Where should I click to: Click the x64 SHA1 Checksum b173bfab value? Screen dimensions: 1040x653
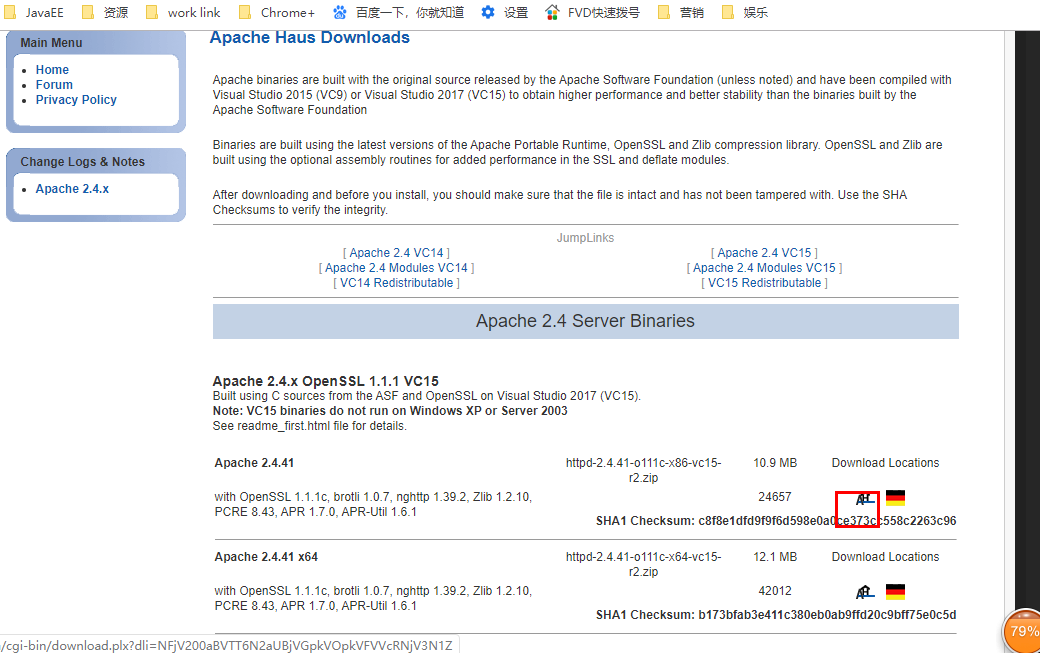827,615
